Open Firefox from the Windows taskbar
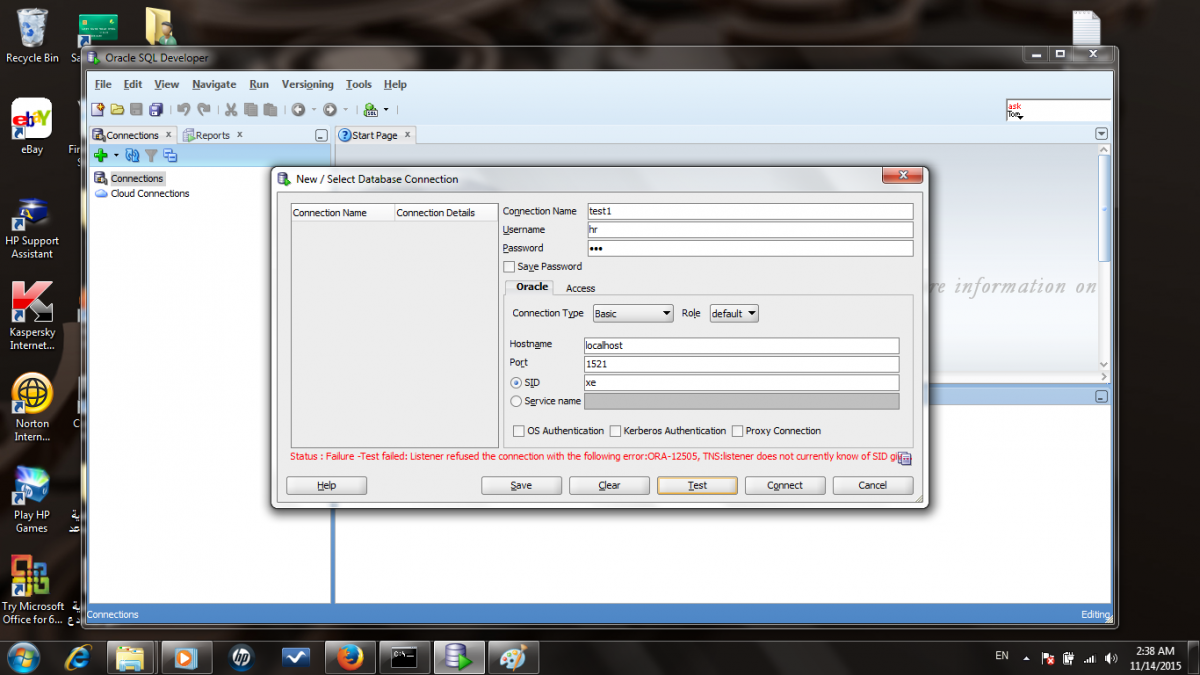The height and width of the screenshot is (675, 1200). coord(348,657)
